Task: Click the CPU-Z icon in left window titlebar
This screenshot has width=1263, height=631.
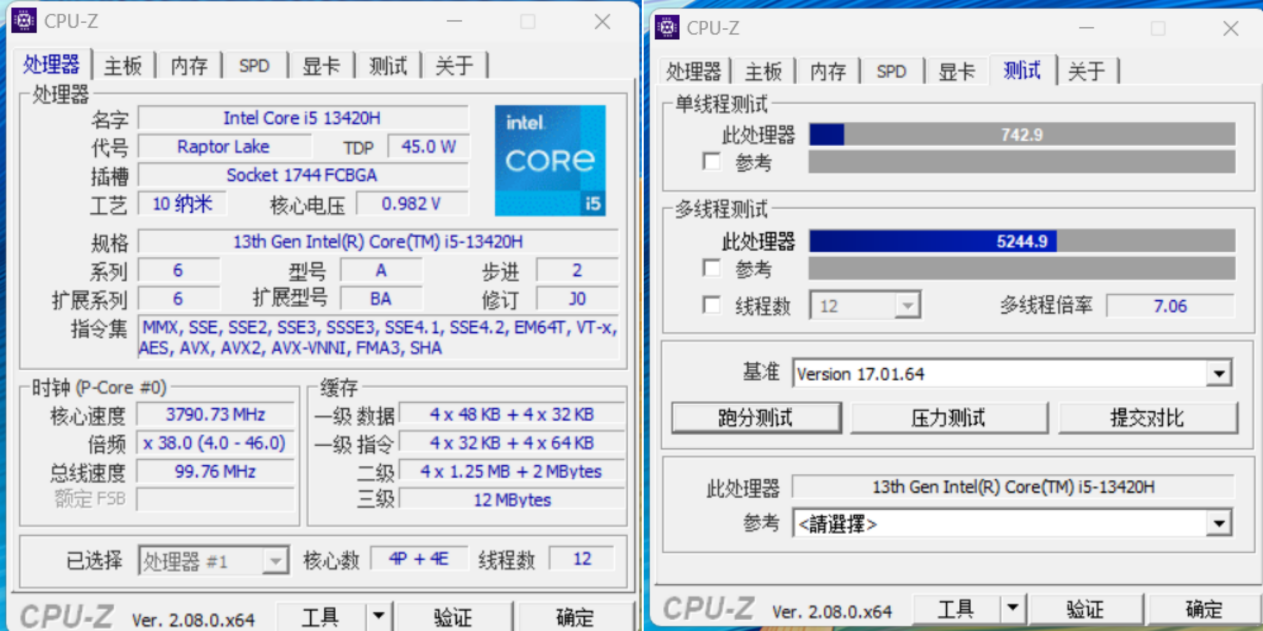Action: click(22, 20)
